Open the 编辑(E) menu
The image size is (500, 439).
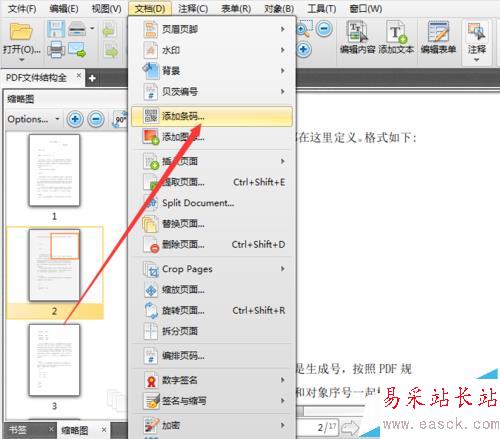pos(64,9)
